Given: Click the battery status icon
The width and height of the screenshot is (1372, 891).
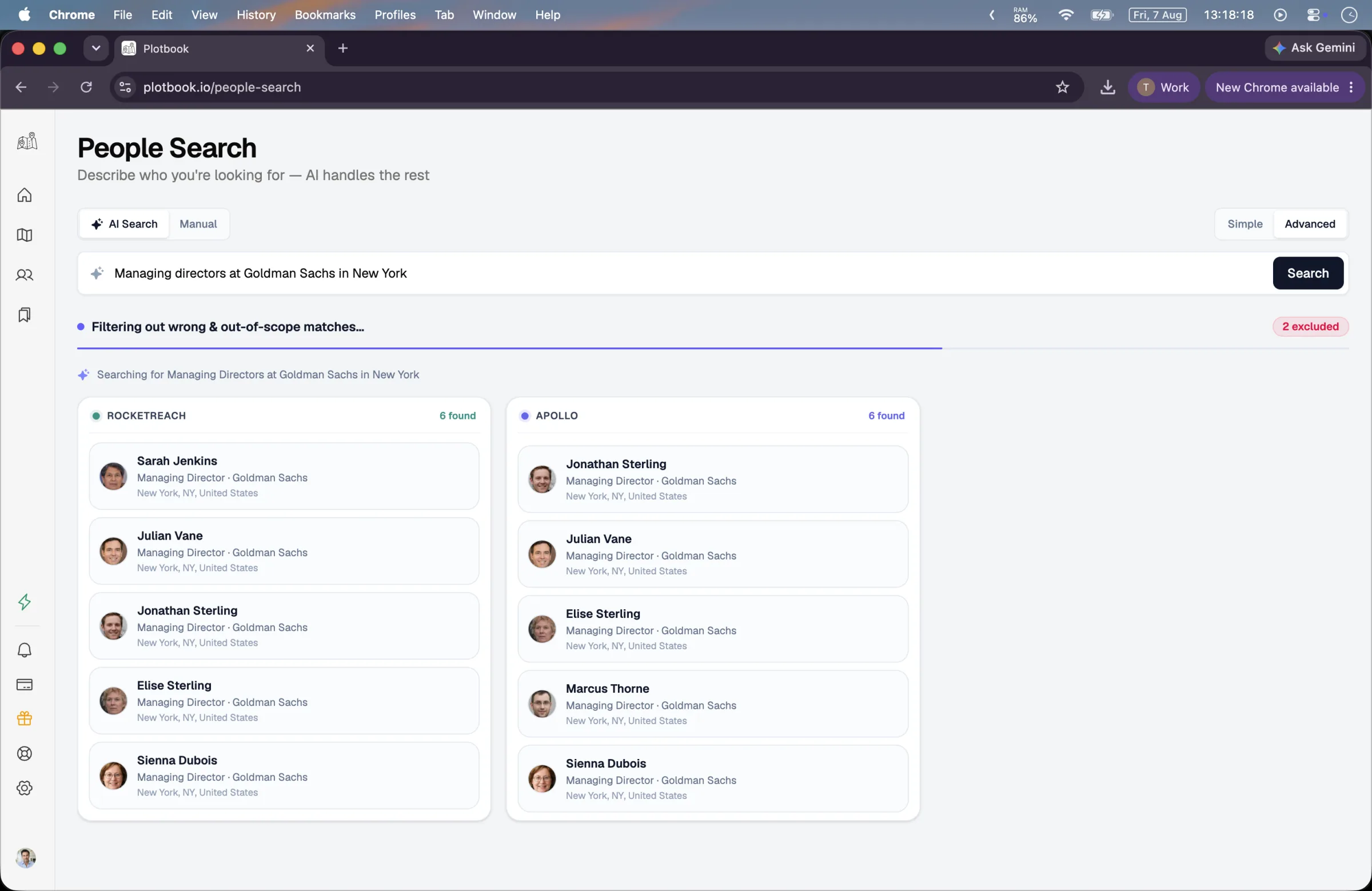Looking at the screenshot, I should point(1102,14).
